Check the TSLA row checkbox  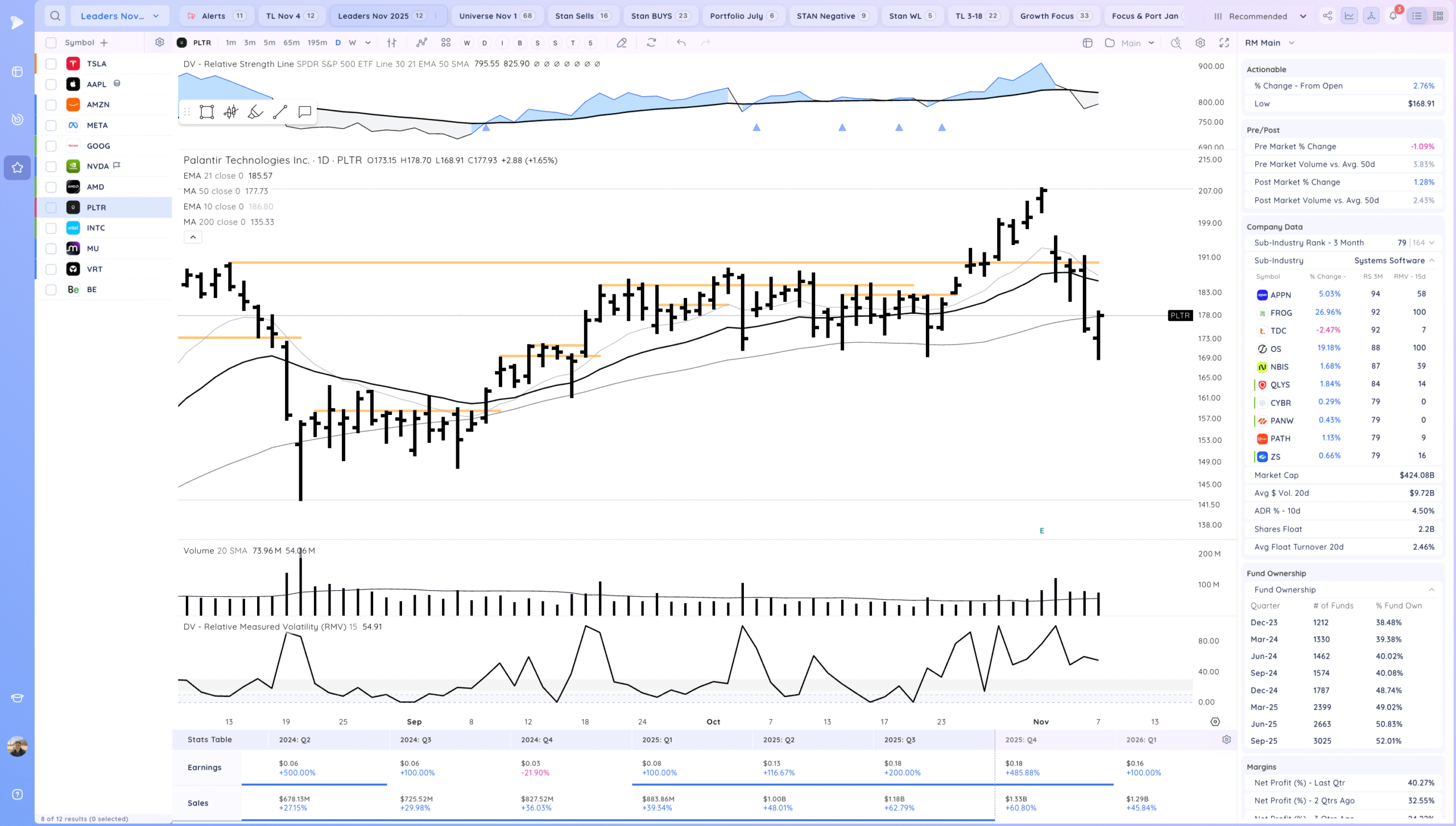coord(51,64)
